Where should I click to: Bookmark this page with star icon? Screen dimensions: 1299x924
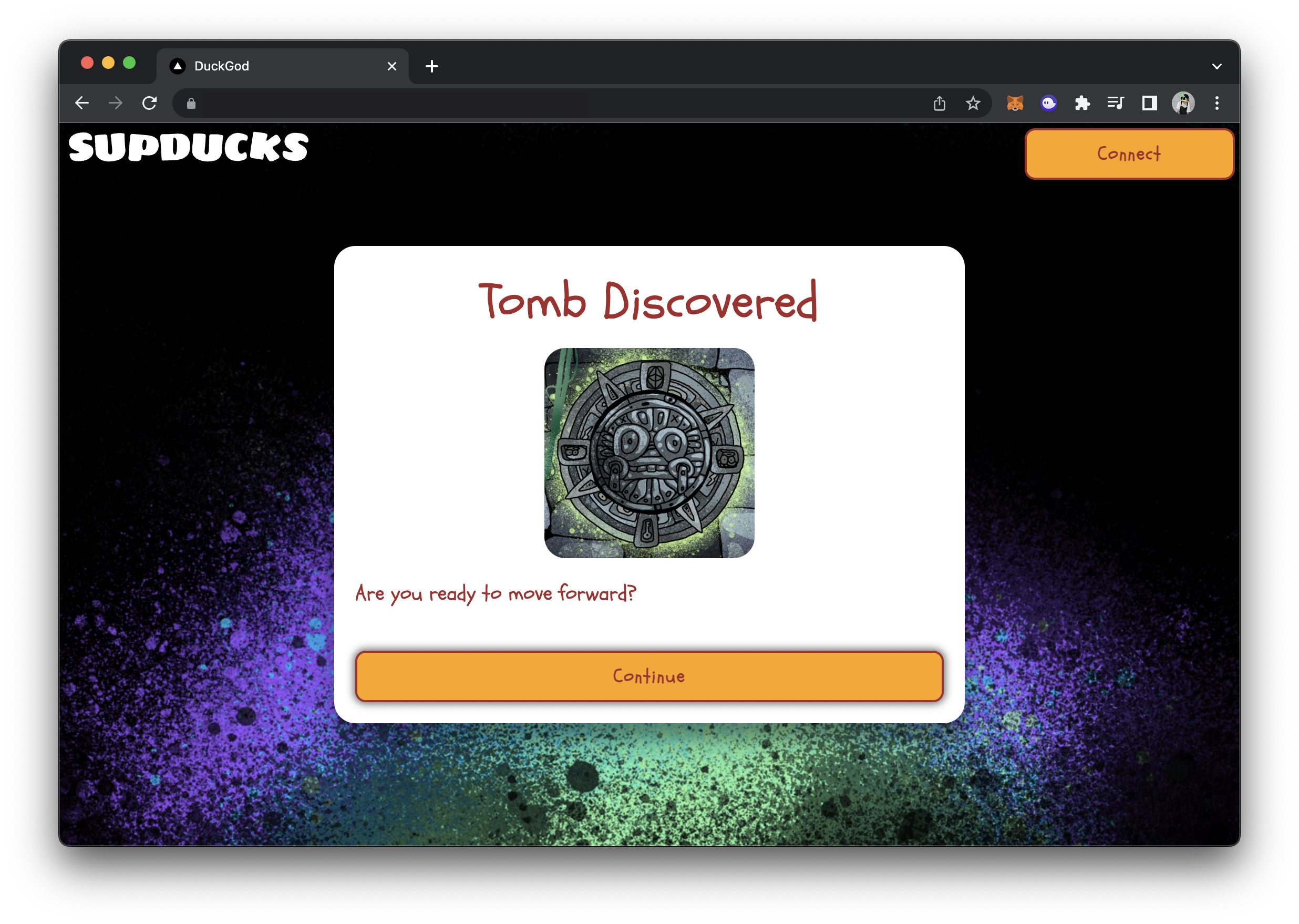pyautogui.click(x=973, y=103)
